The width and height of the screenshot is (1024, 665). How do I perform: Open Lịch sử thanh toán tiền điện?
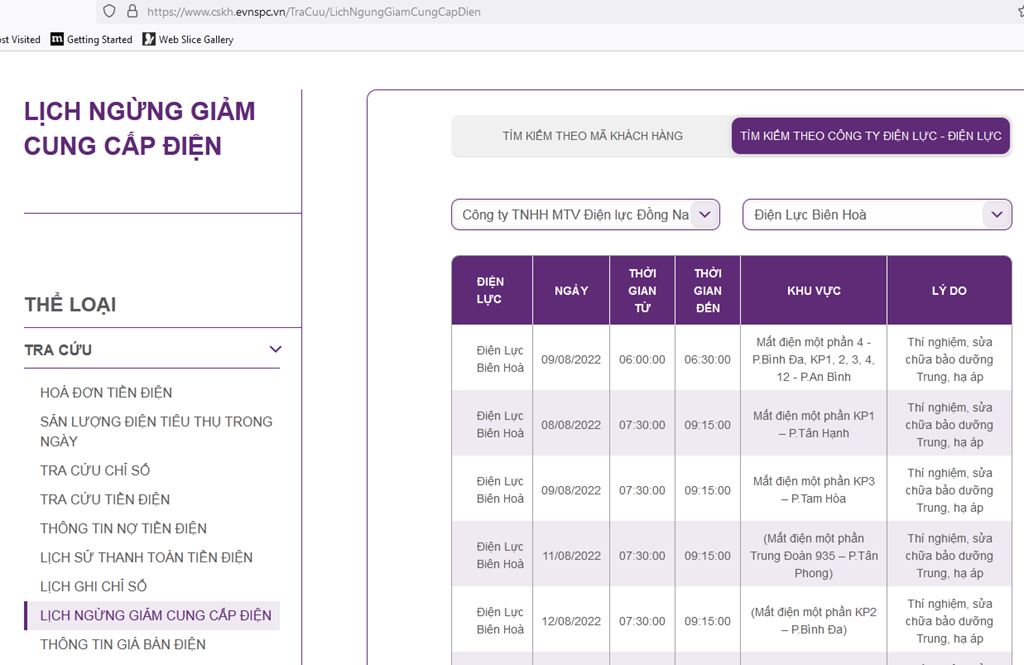click(x=146, y=557)
